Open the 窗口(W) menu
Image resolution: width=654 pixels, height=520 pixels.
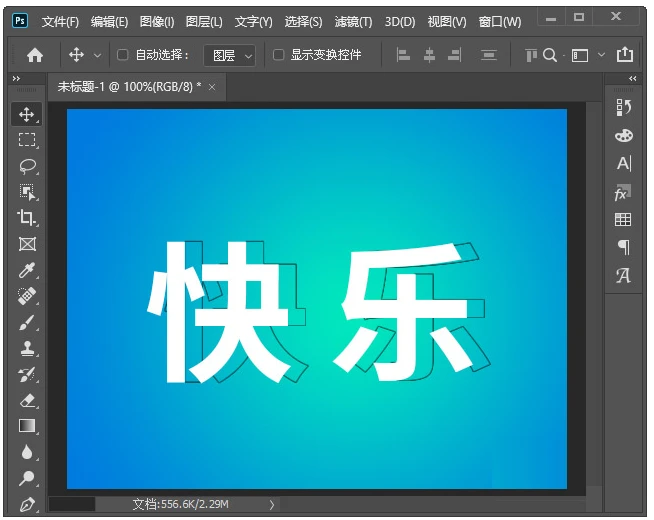coord(500,22)
